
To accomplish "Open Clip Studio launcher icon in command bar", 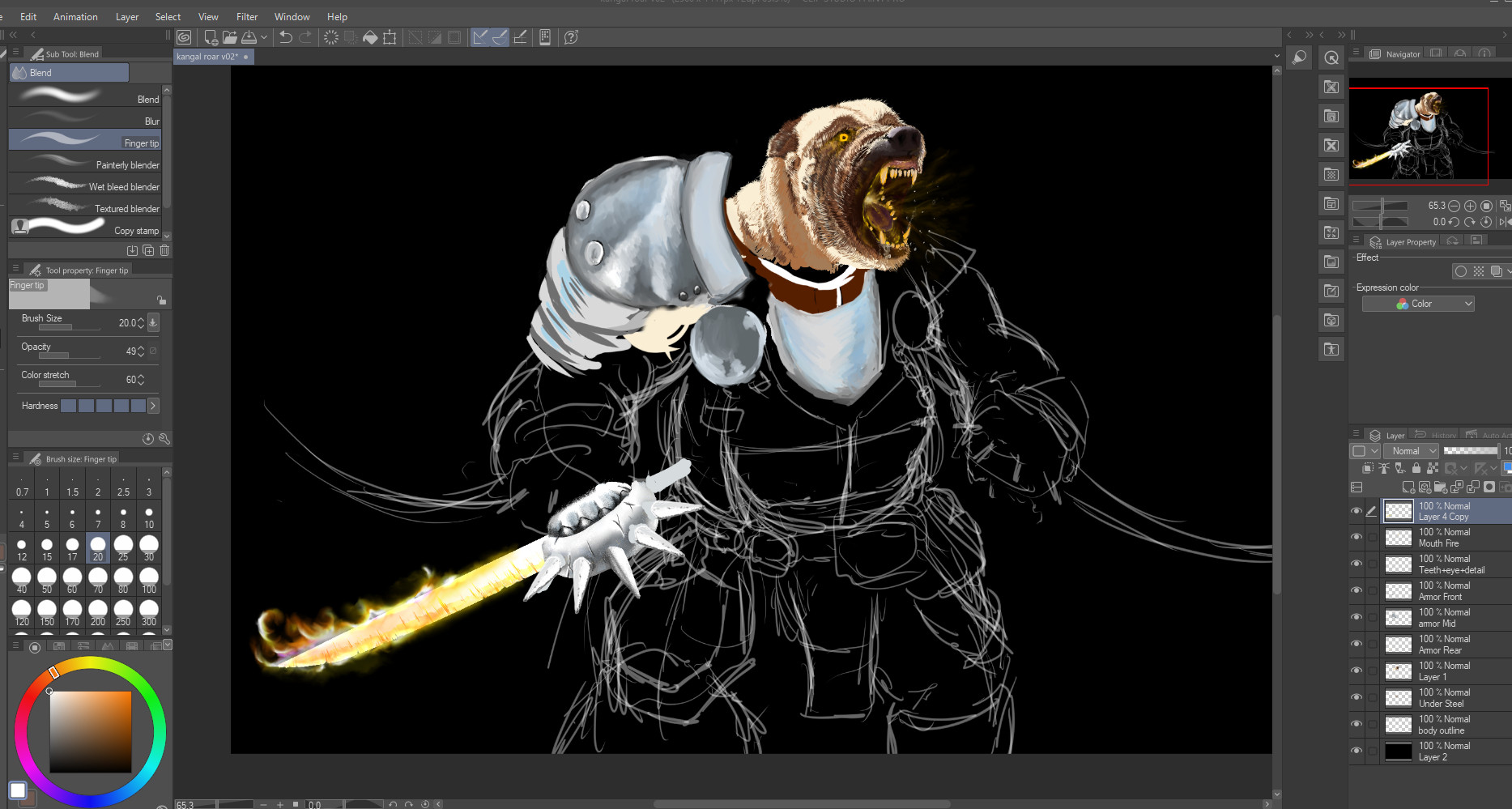I will pos(184,37).
